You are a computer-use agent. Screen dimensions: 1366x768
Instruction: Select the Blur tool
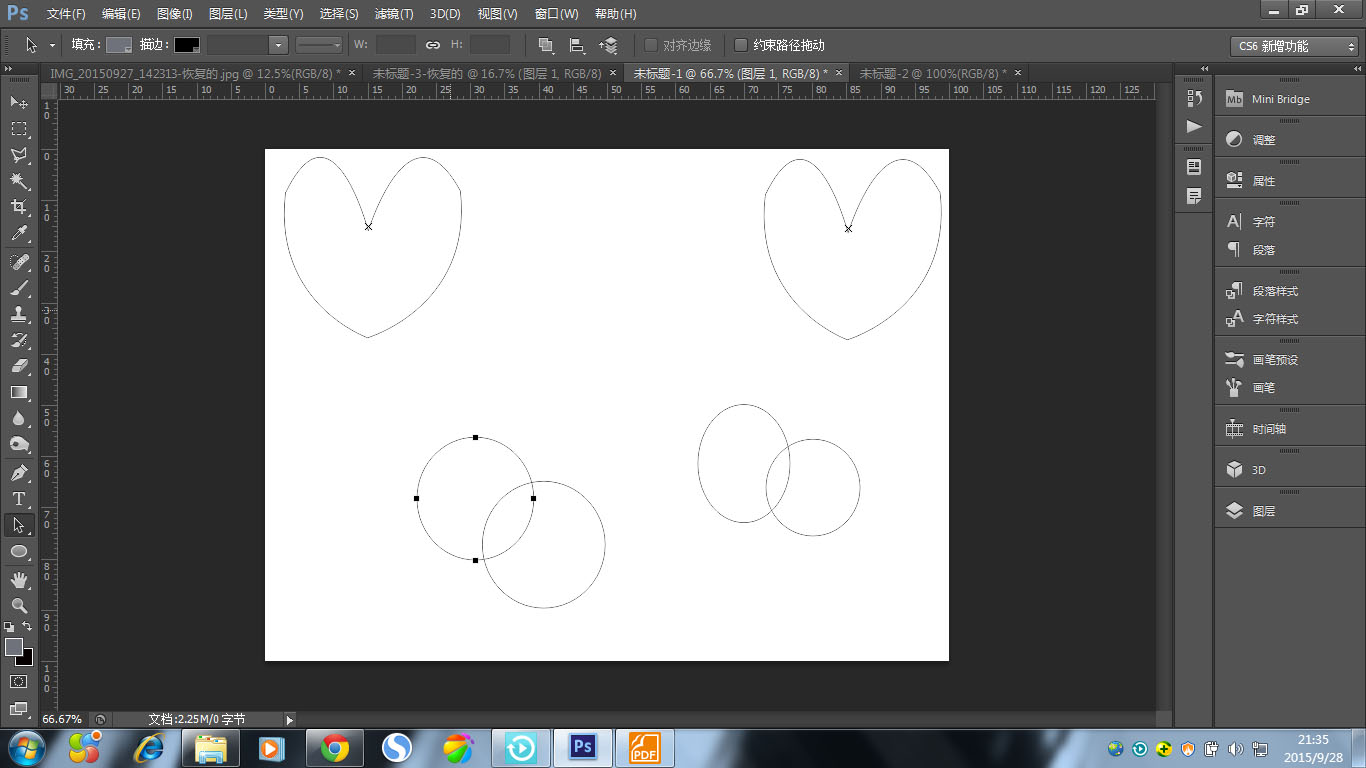click(19, 418)
